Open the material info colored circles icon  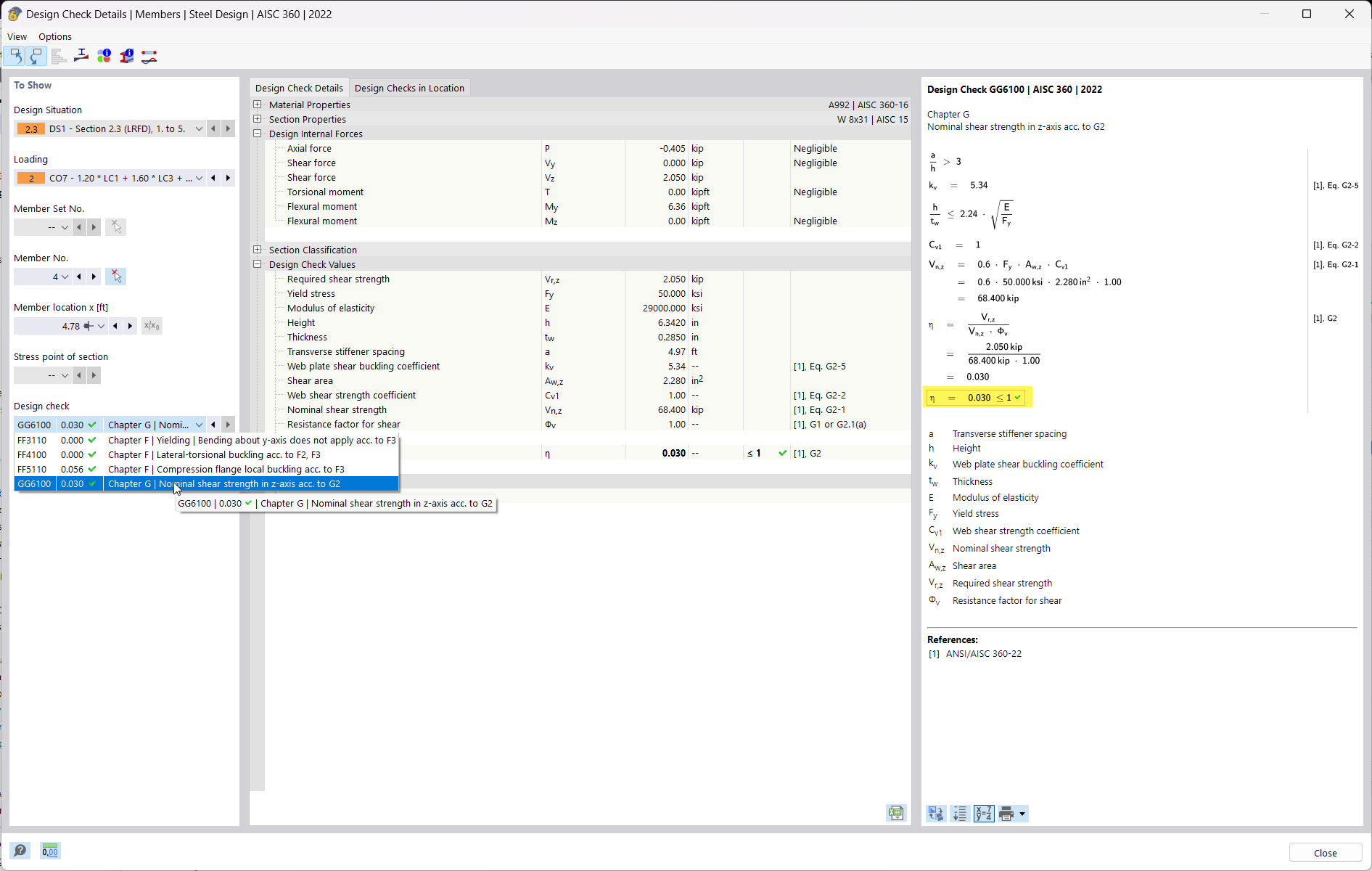(104, 56)
